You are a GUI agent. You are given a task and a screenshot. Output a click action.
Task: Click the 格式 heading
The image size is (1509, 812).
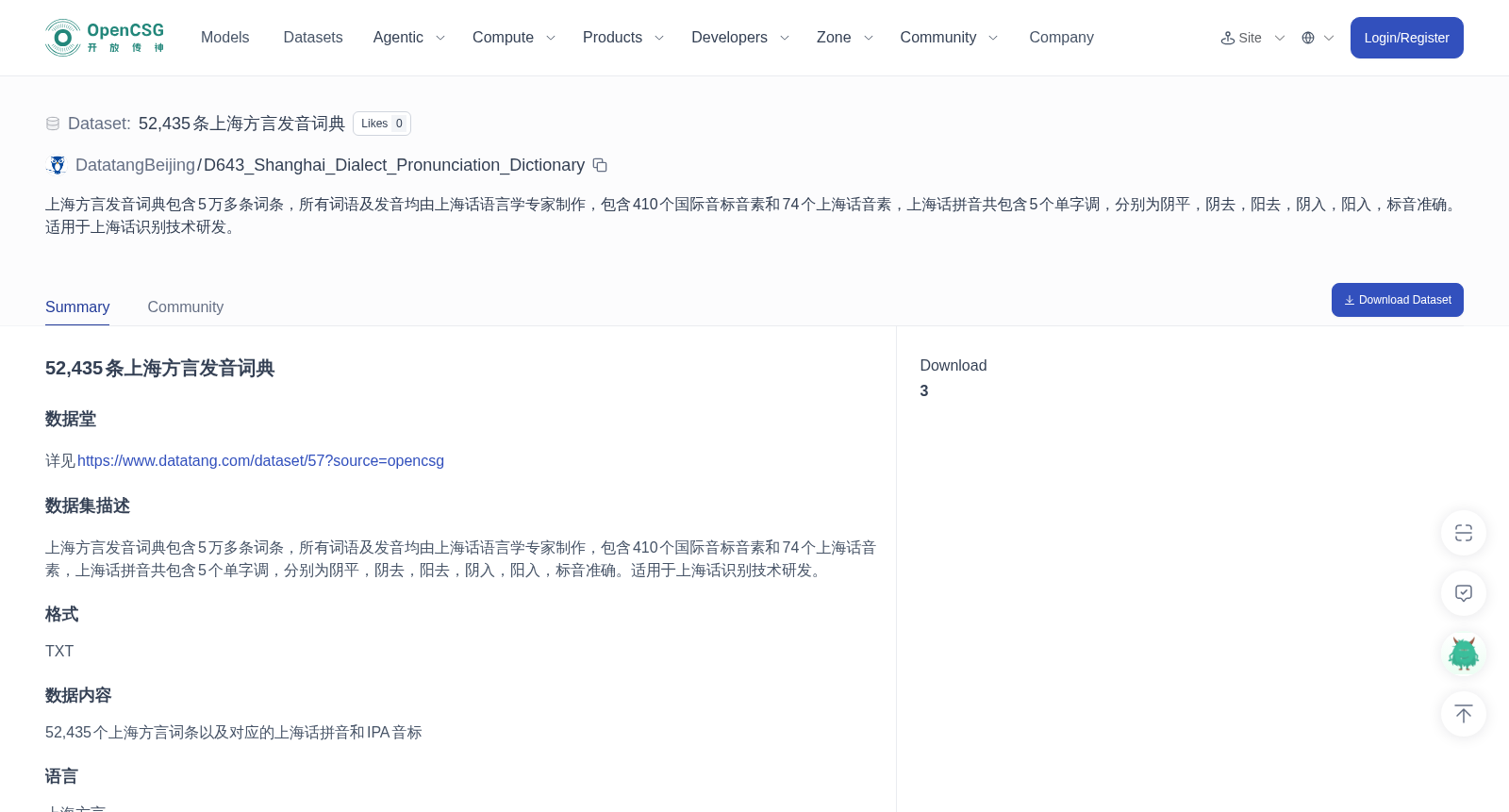tap(62, 615)
